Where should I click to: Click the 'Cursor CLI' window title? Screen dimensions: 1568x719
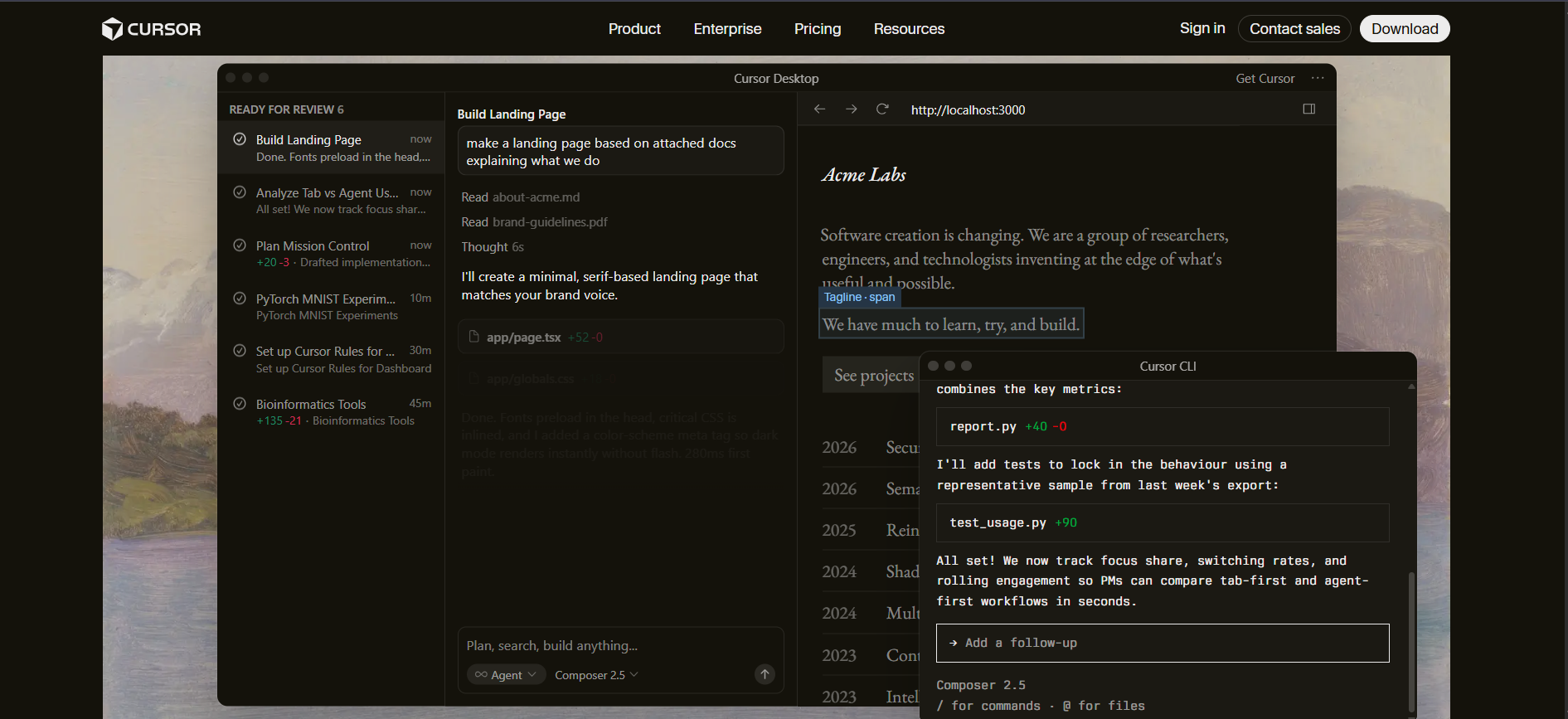(x=1168, y=367)
